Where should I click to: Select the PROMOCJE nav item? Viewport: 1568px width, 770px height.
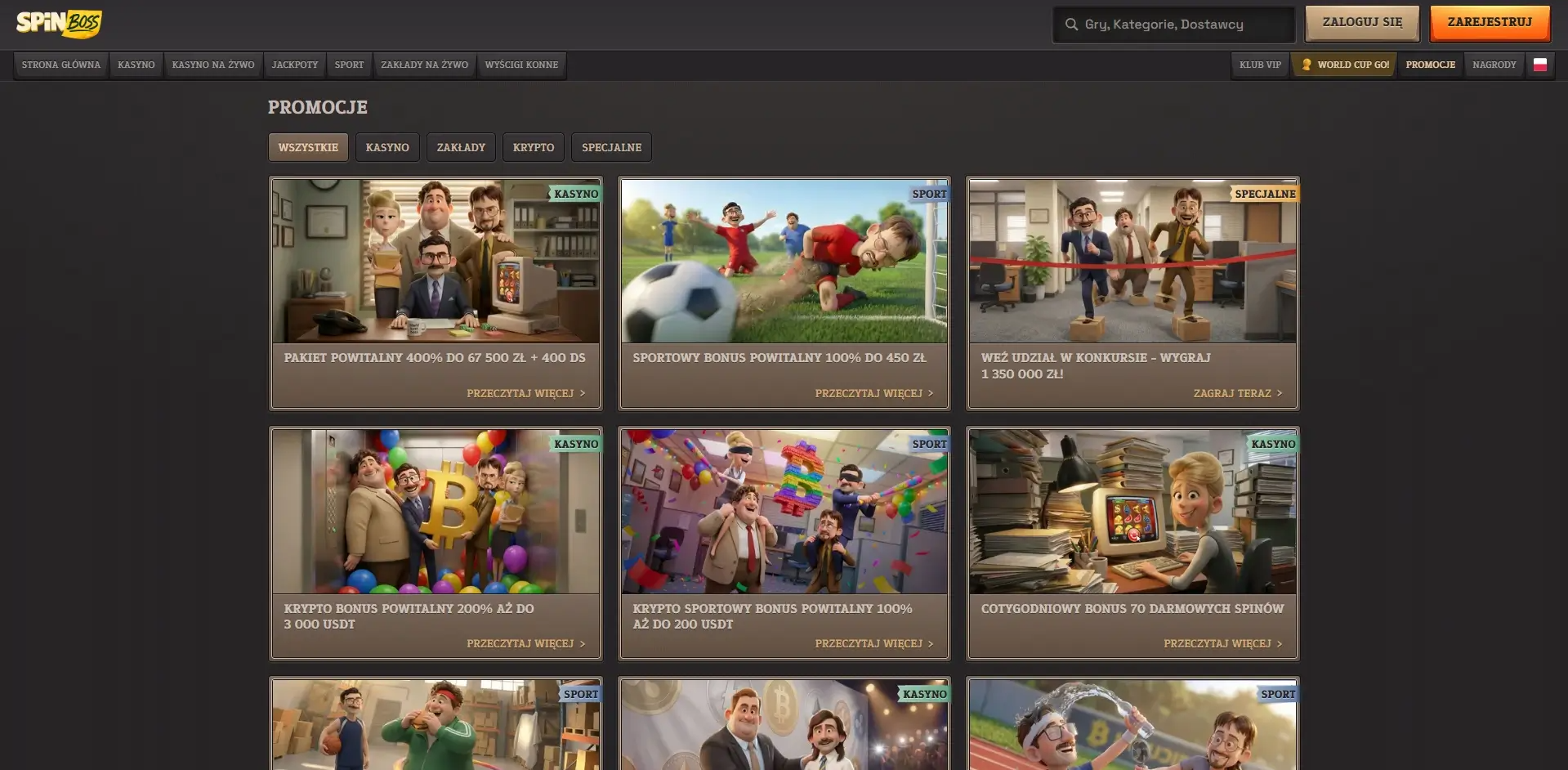1431,65
